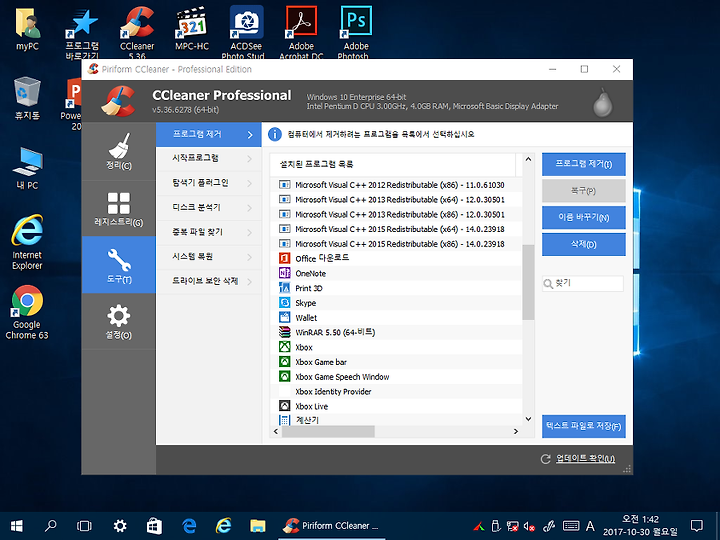Open the Adobe Acrobat DC desktop shortcut
The width and height of the screenshot is (720, 540).
301,32
